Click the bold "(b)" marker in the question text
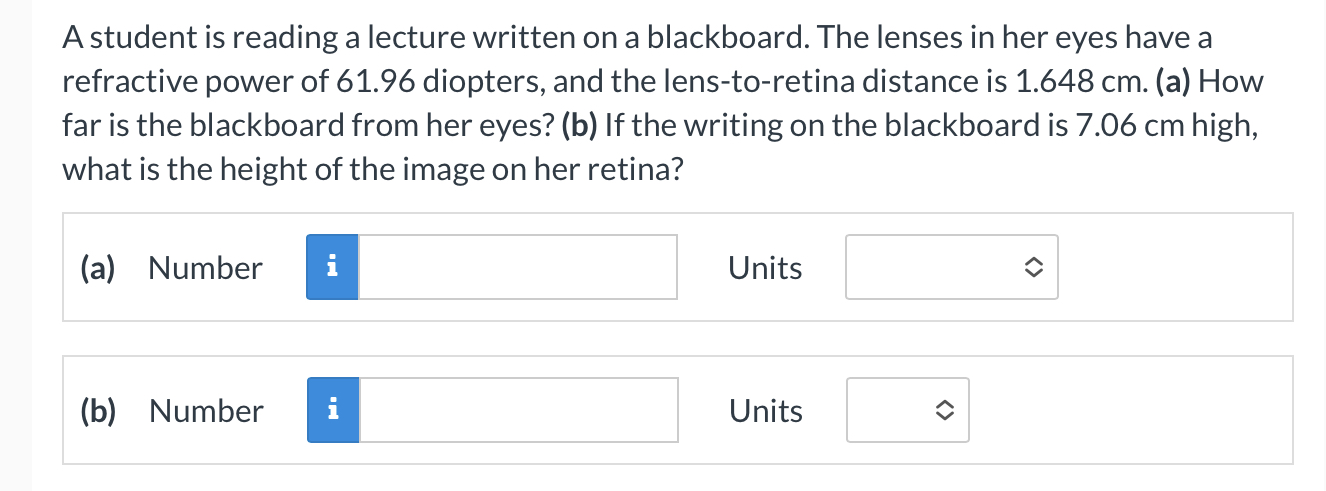The width and height of the screenshot is (1326, 491). (580, 125)
